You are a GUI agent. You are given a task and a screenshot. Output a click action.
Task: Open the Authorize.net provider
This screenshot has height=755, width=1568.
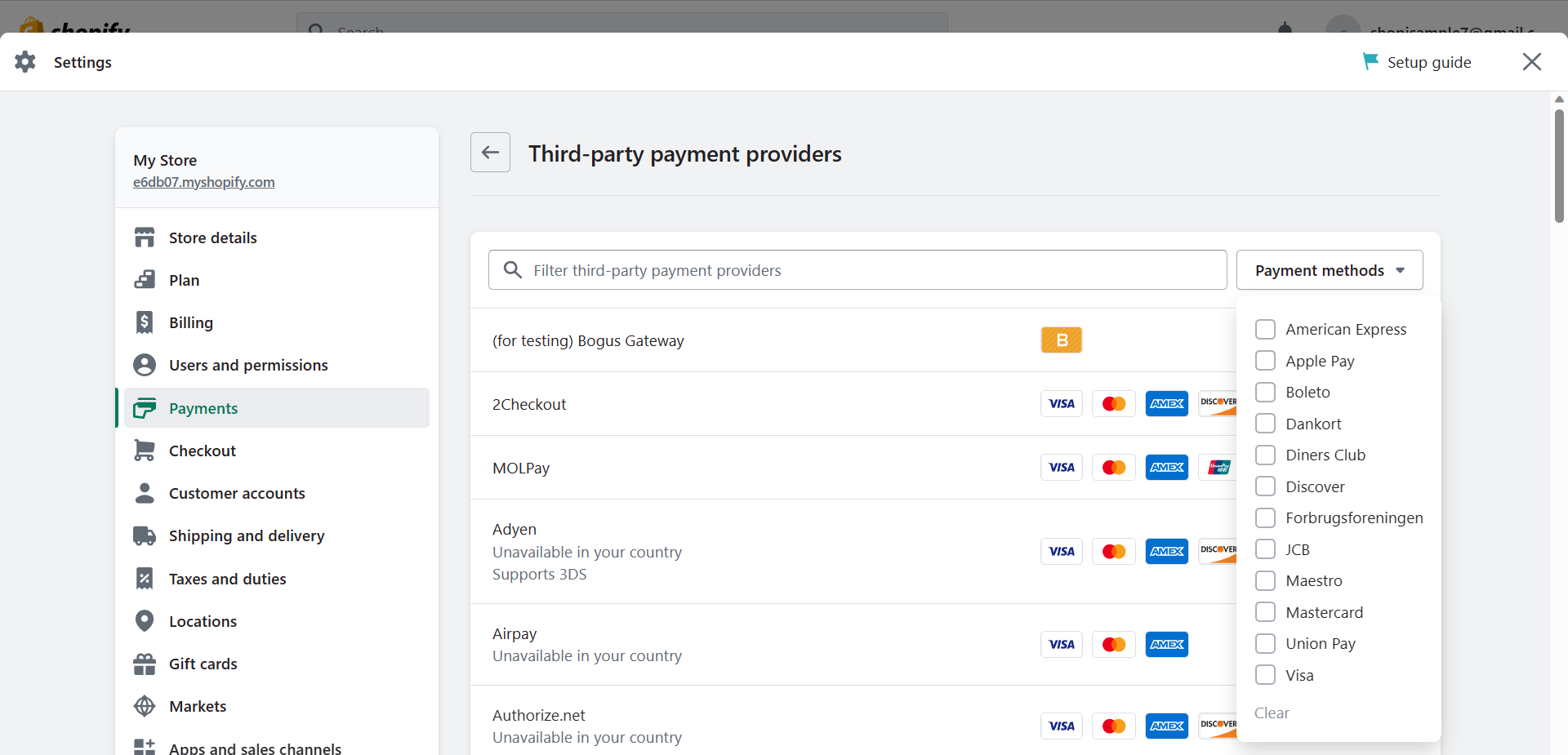coord(539,715)
